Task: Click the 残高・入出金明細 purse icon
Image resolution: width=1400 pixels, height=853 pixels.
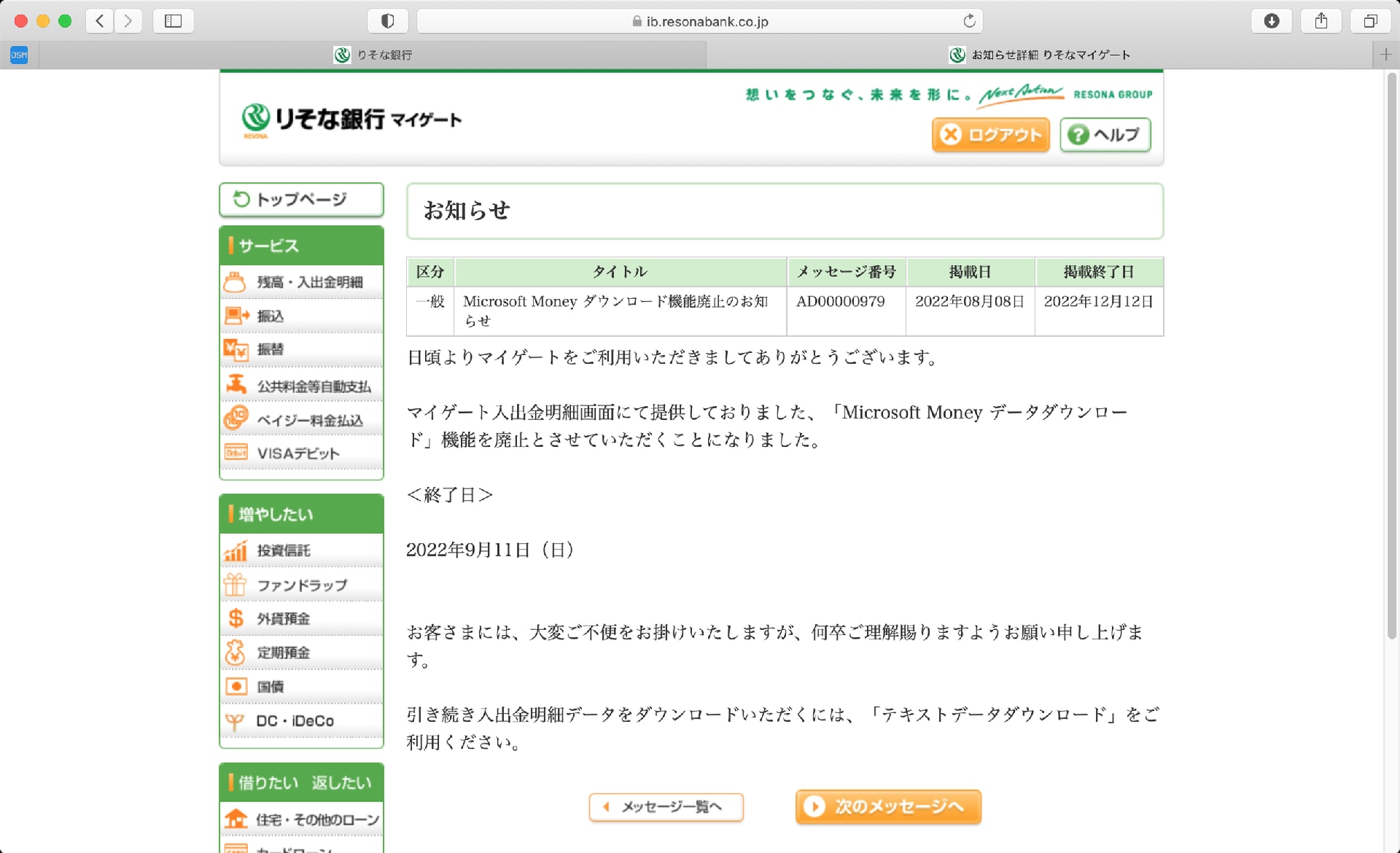Action: (x=235, y=281)
